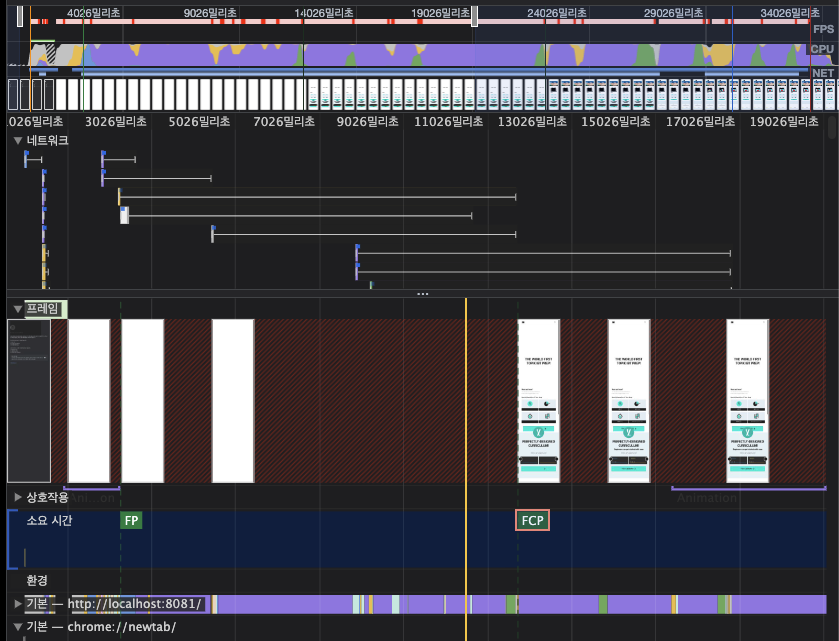Click the 11026밀리초 ruler label
The height and width of the screenshot is (641, 839).
point(448,121)
